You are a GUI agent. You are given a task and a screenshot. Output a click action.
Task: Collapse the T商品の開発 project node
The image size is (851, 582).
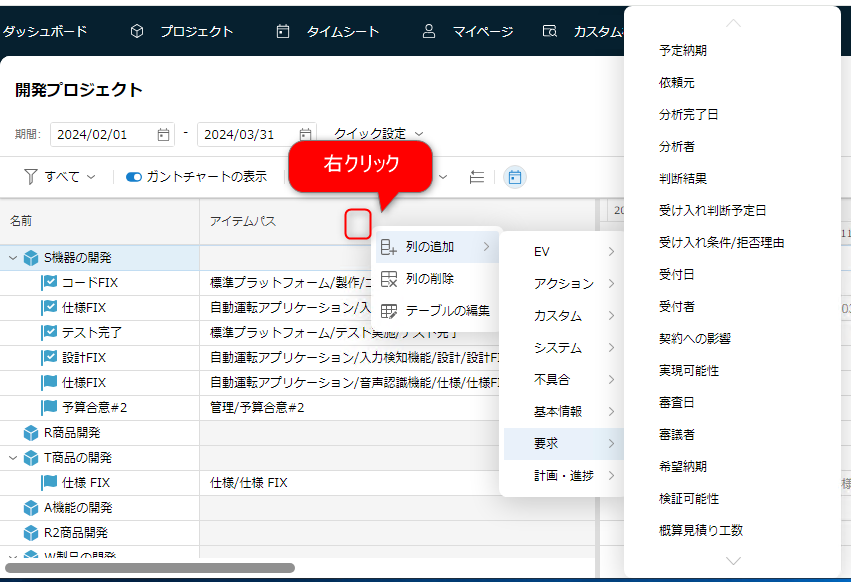pos(13,458)
